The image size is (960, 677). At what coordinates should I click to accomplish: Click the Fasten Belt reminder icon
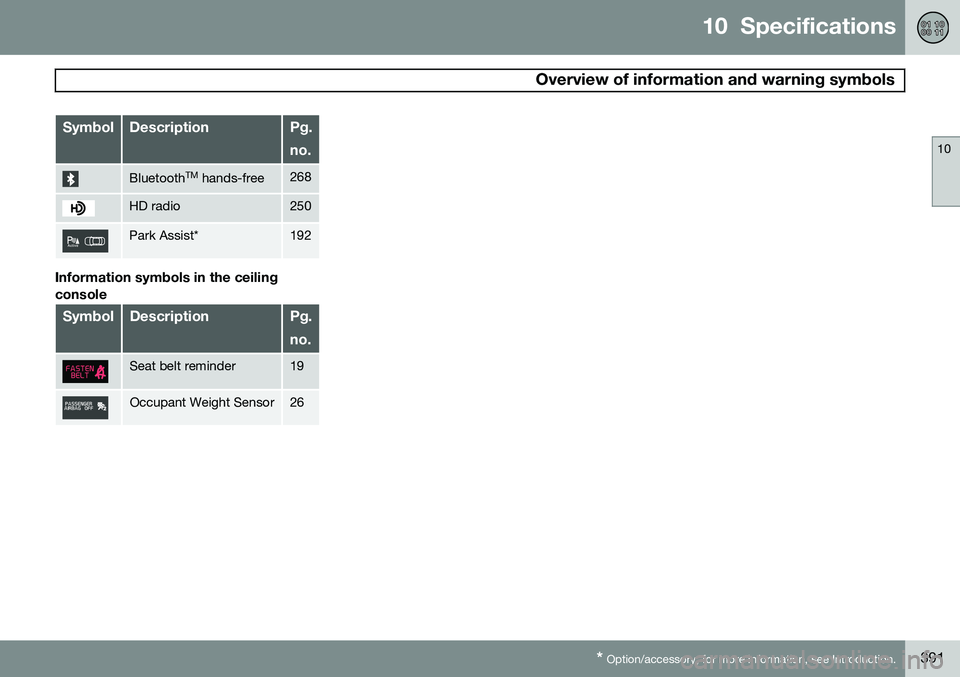click(x=85, y=372)
